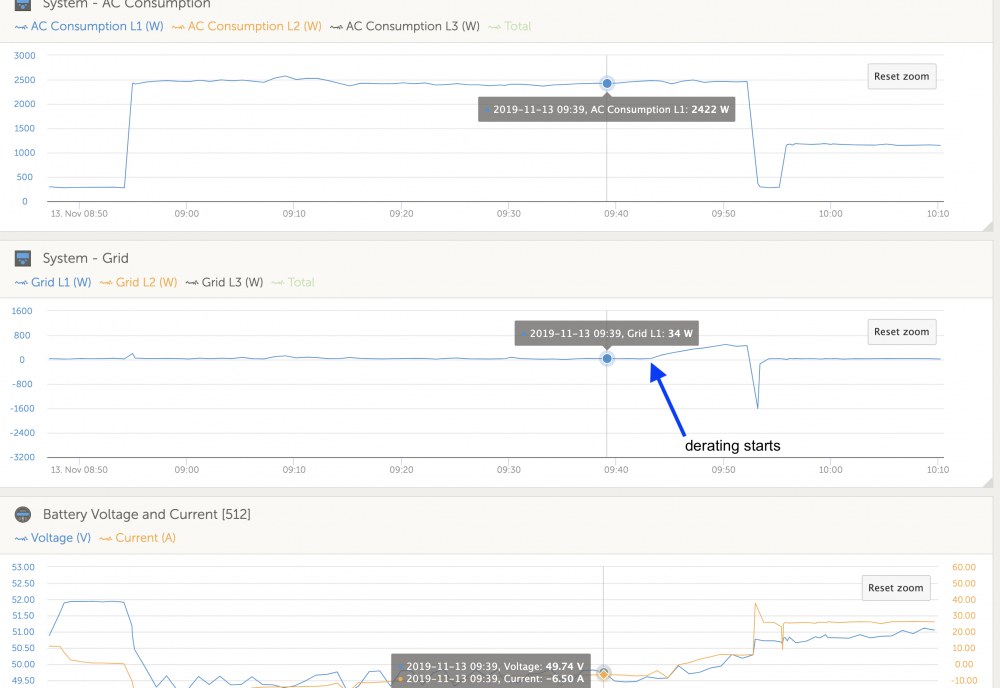Click the System - Grid widget icon
The height and width of the screenshot is (688, 1000).
click(x=23, y=258)
